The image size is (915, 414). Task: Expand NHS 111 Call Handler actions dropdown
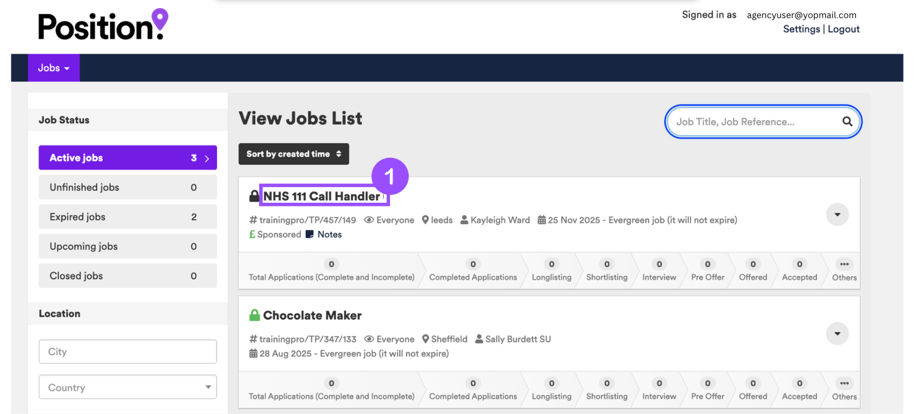click(837, 214)
